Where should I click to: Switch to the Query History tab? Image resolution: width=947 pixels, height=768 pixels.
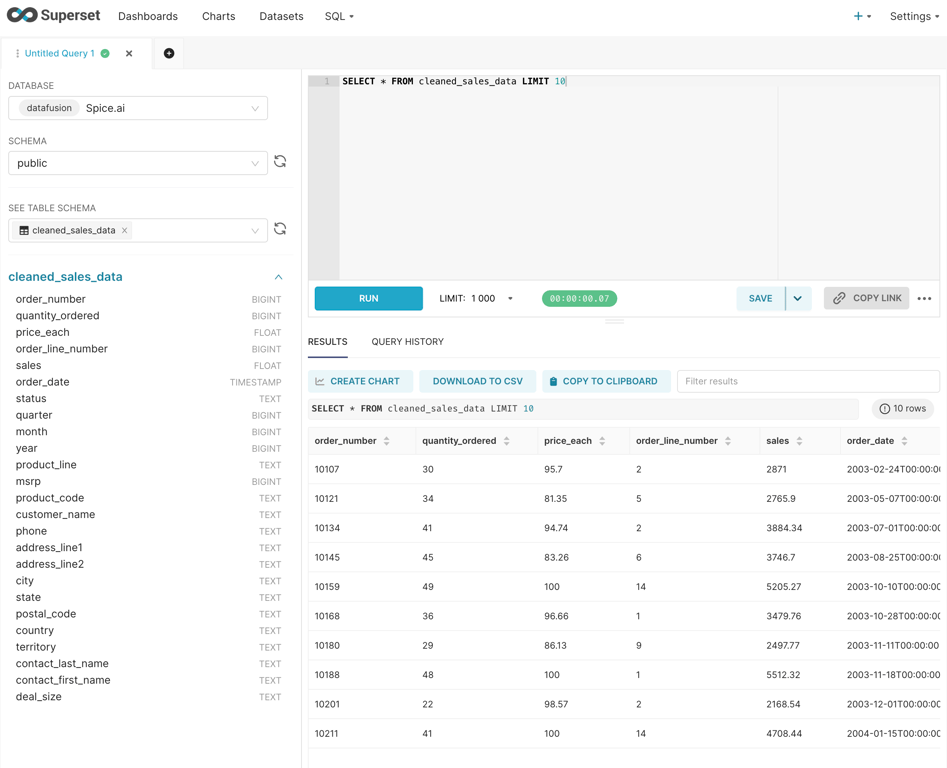point(408,342)
